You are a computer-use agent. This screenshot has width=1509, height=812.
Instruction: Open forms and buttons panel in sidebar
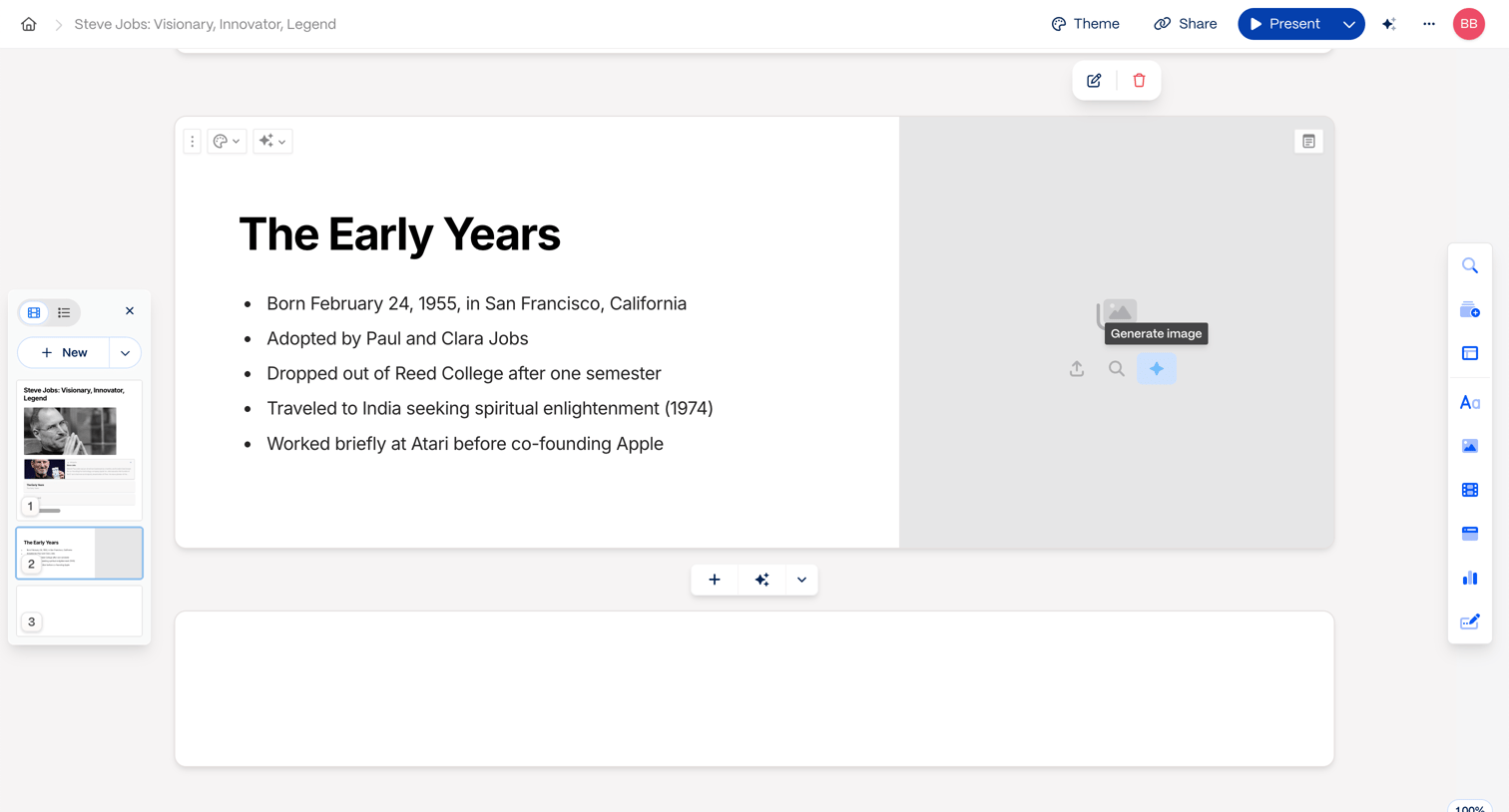coord(1470,621)
